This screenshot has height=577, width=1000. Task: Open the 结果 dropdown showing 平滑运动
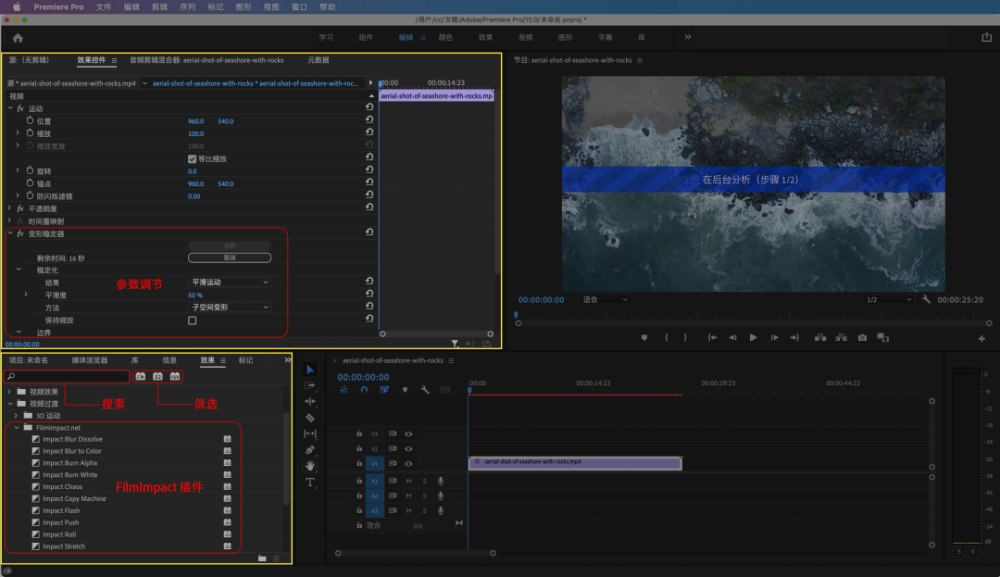[x=230, y=282]
